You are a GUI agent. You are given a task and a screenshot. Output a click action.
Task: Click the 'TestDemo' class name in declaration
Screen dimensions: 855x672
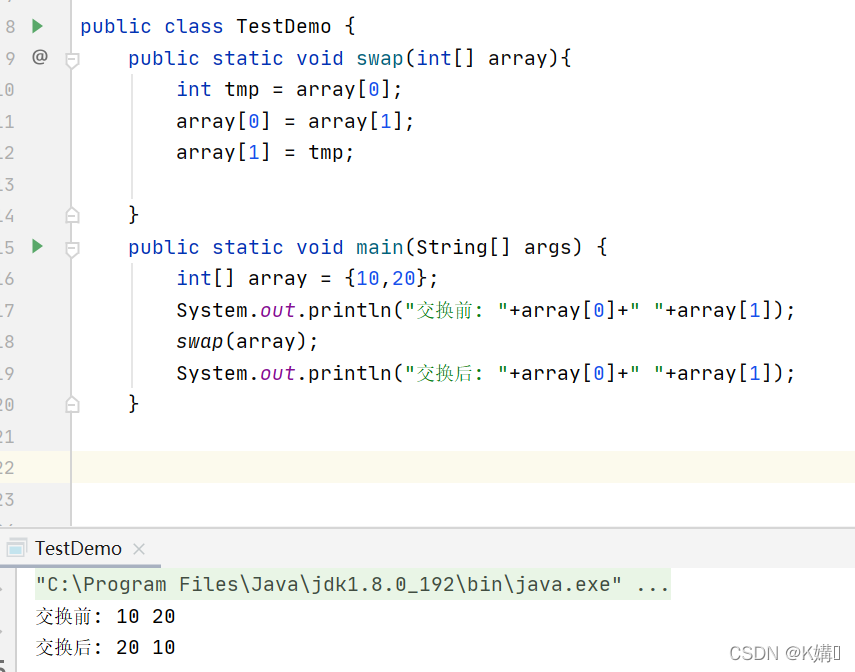click(x=283, y=26)
